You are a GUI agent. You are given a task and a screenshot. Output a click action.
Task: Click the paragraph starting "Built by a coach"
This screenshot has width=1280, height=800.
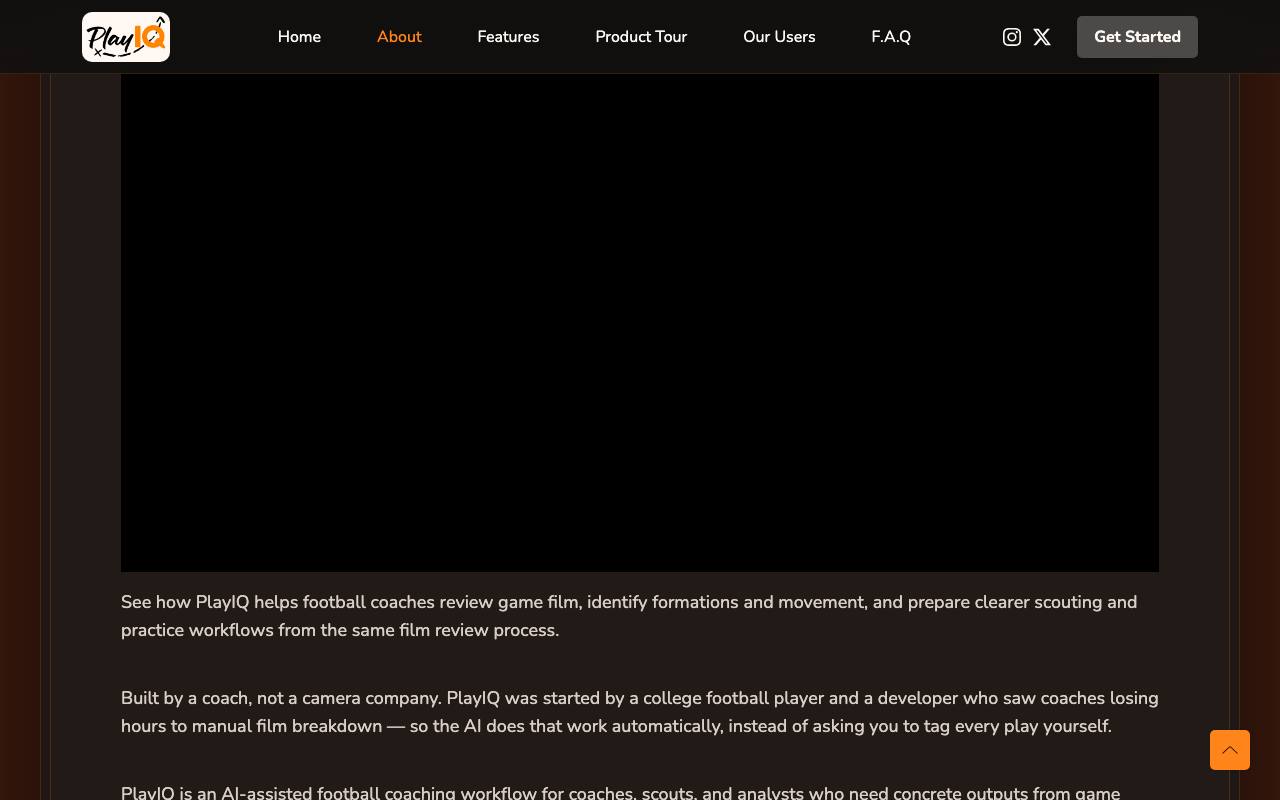(640, 712)
